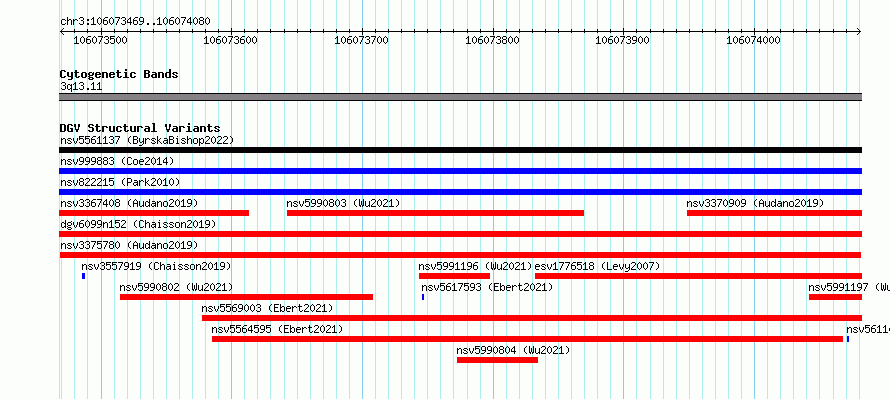Open the nsv5564595 (Ebert2021) red bar
The height and width of the screenshot is (399, 890).
527,339
